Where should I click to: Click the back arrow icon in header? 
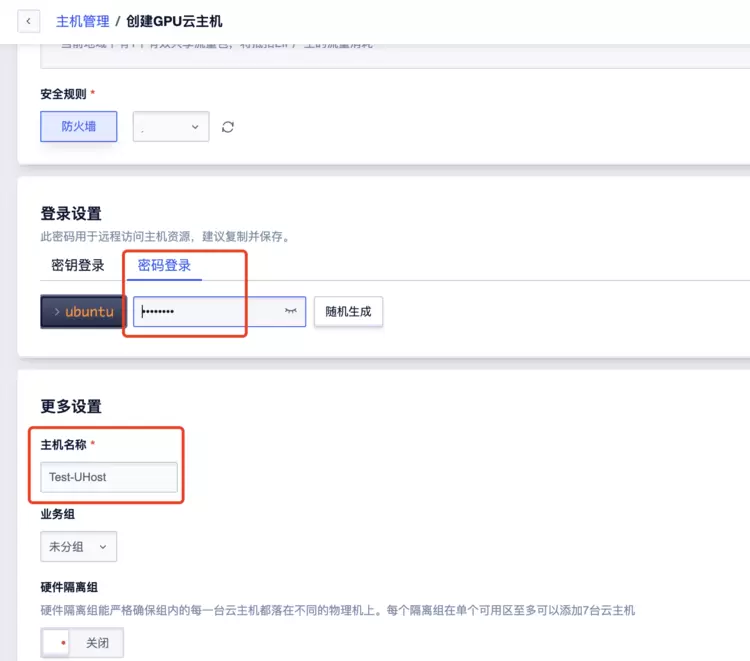click(x=28, y=21)
